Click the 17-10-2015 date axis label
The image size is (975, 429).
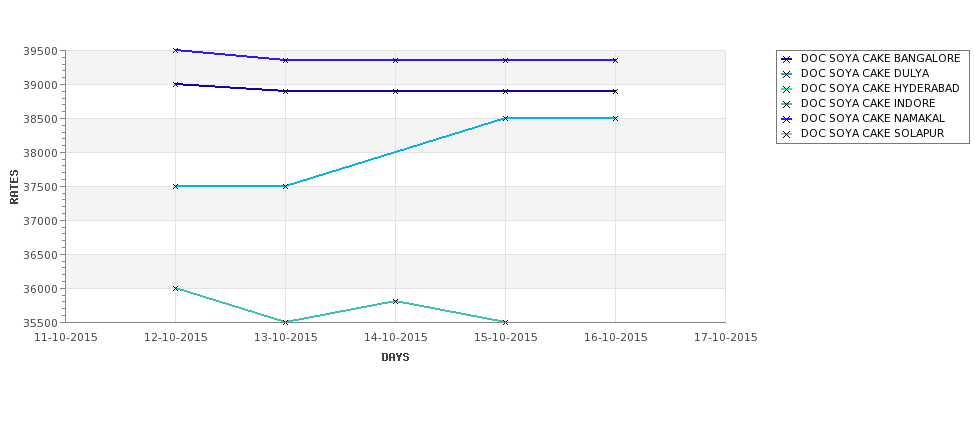[x=726, y=338]
